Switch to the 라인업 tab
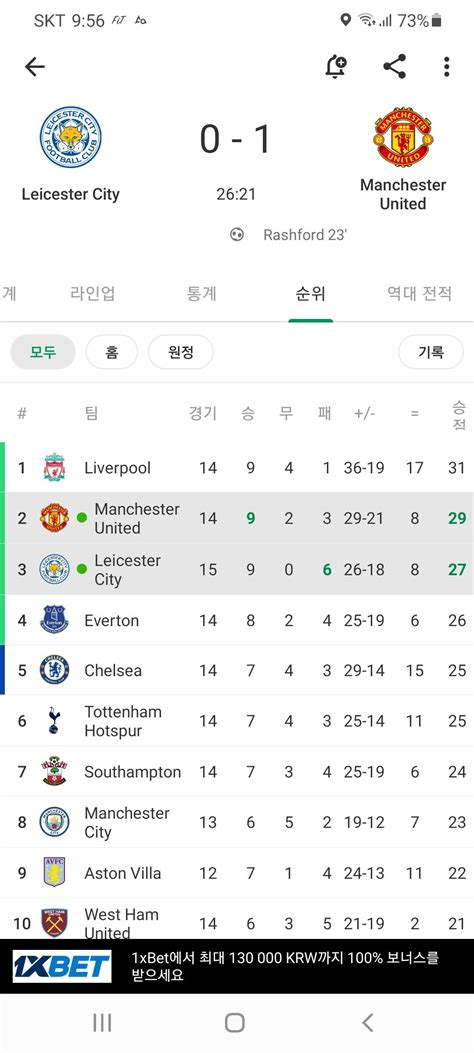474x1053 pixels. point(93,293)
